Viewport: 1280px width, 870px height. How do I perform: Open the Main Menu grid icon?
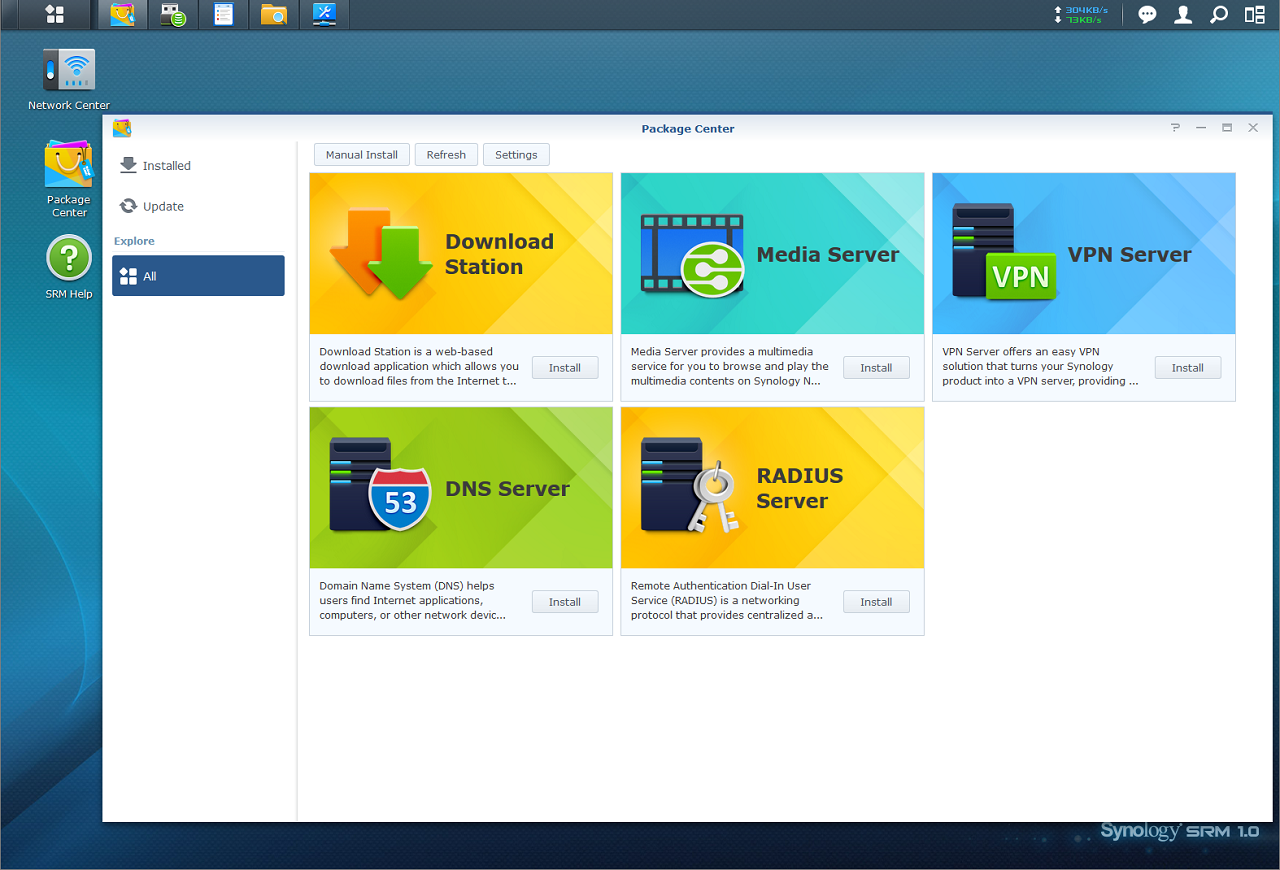(x=55, y=14)
